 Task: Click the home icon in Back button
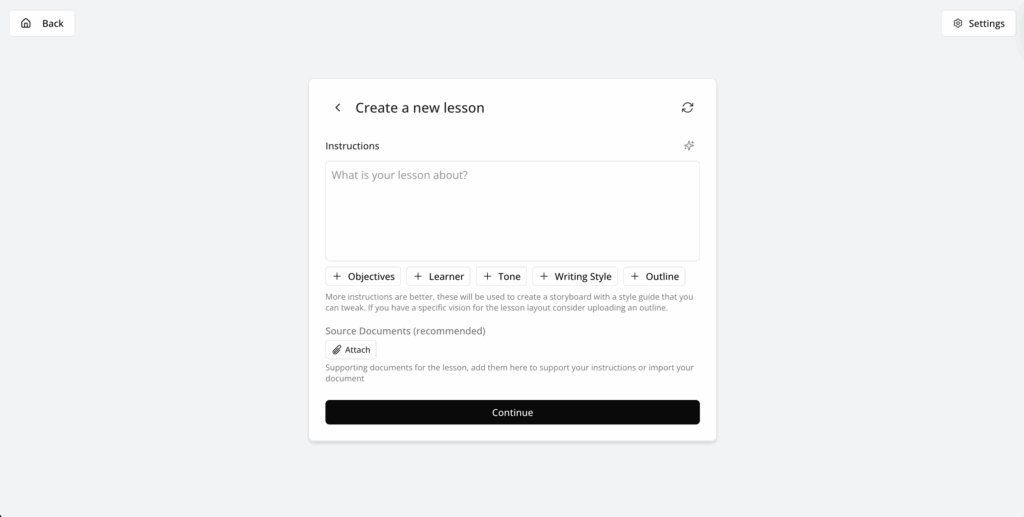pos(26,23)
